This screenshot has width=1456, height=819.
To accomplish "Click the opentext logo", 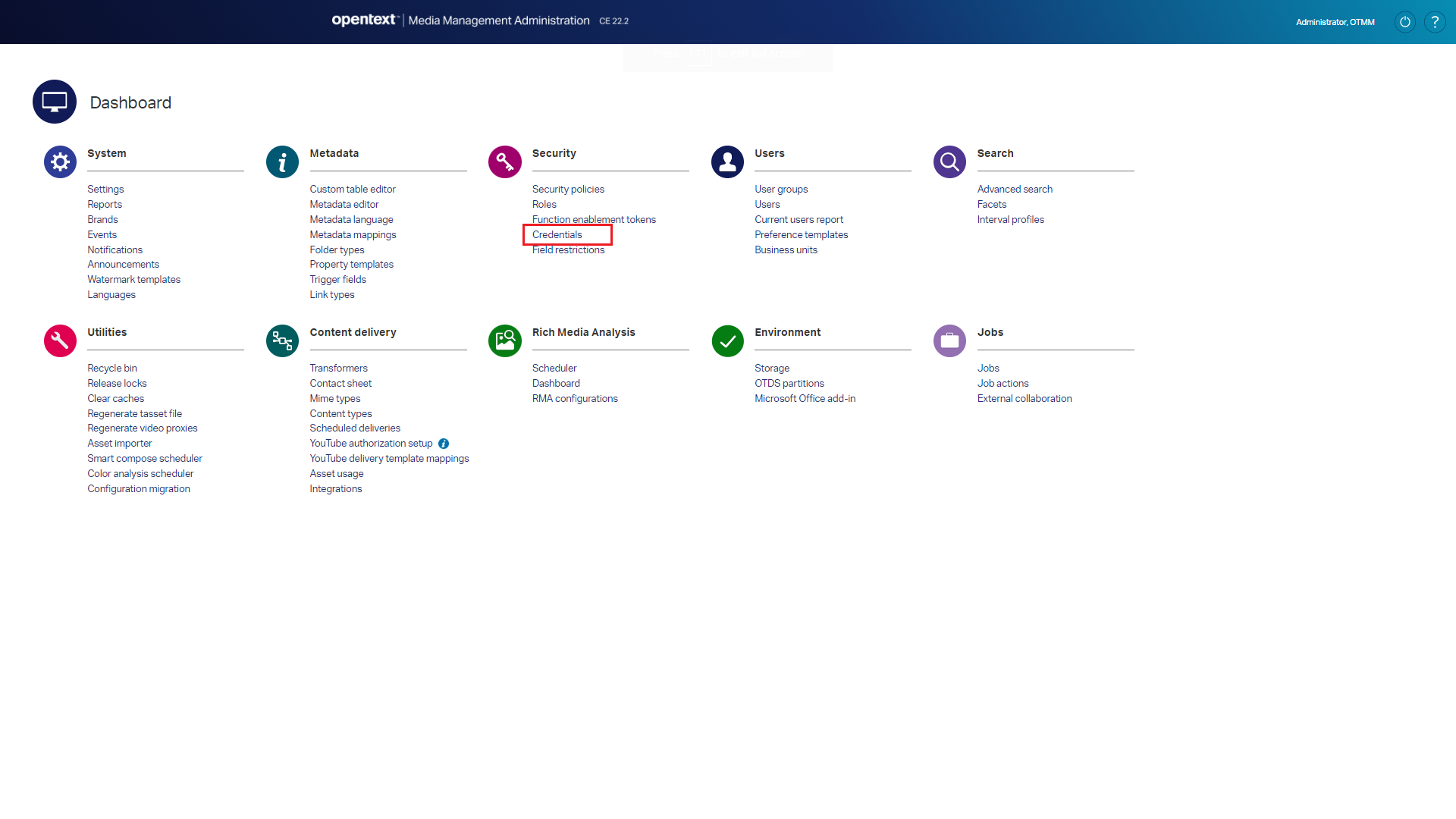I will (x=364, y=20).
